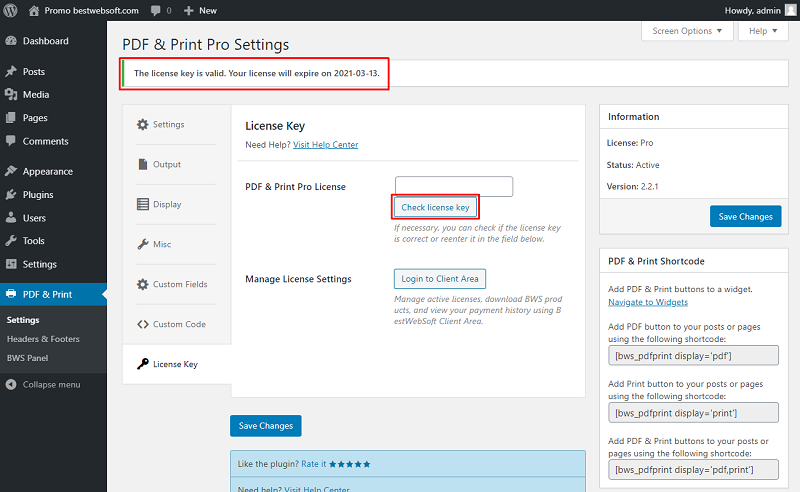This screenshot has width=800, height=492.
Task: Select the display='print' shortcode field
Action: (x=693, y=413)
